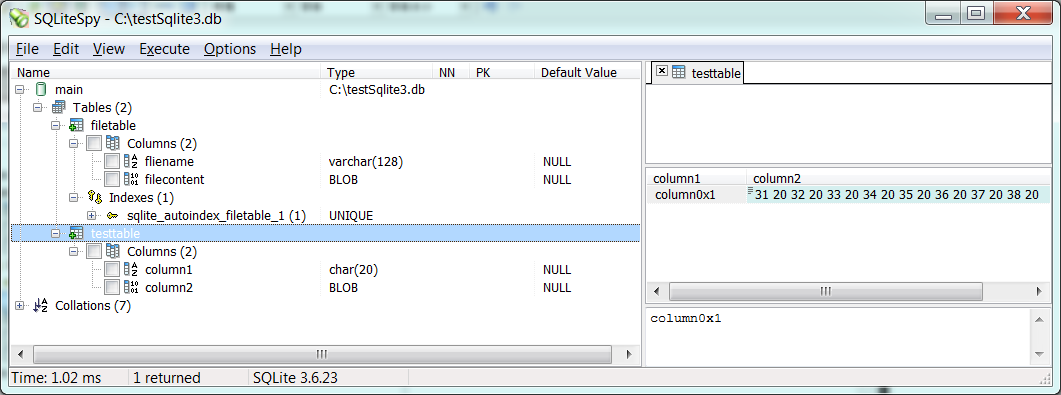Click the text-type icon beside fliename
This screenshot has height=395, width=1061.
pos(131,162)
